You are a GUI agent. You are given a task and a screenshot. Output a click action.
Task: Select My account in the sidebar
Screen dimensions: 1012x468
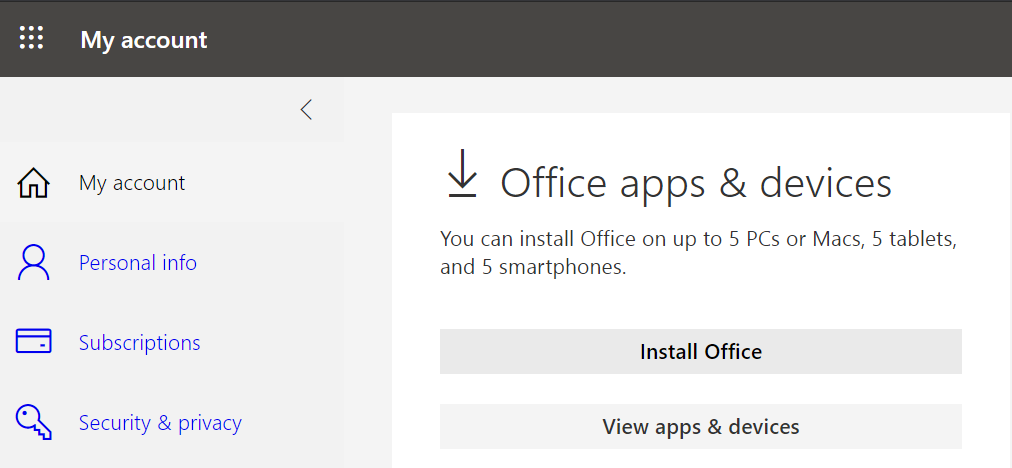click(x=132, y=183)
